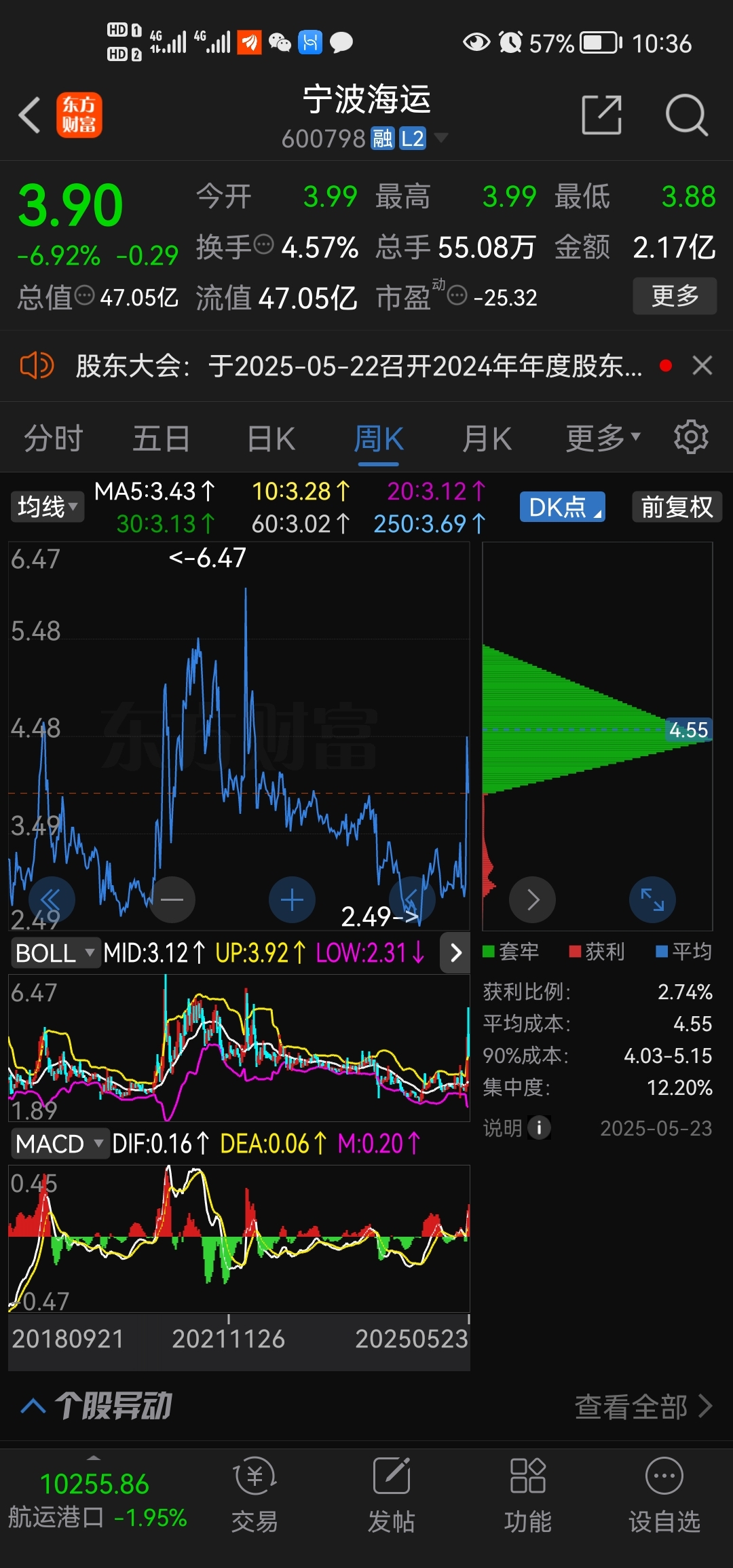Image resolution: width=733 pixels, height=1568 pixels.
Task: Open 交易 trading icon
Action: tap(255, 1495)
